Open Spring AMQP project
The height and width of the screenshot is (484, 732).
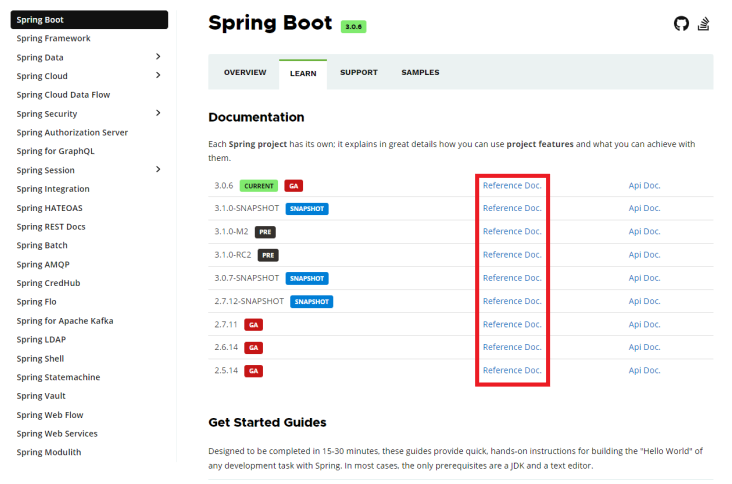[x=43, y=265]
